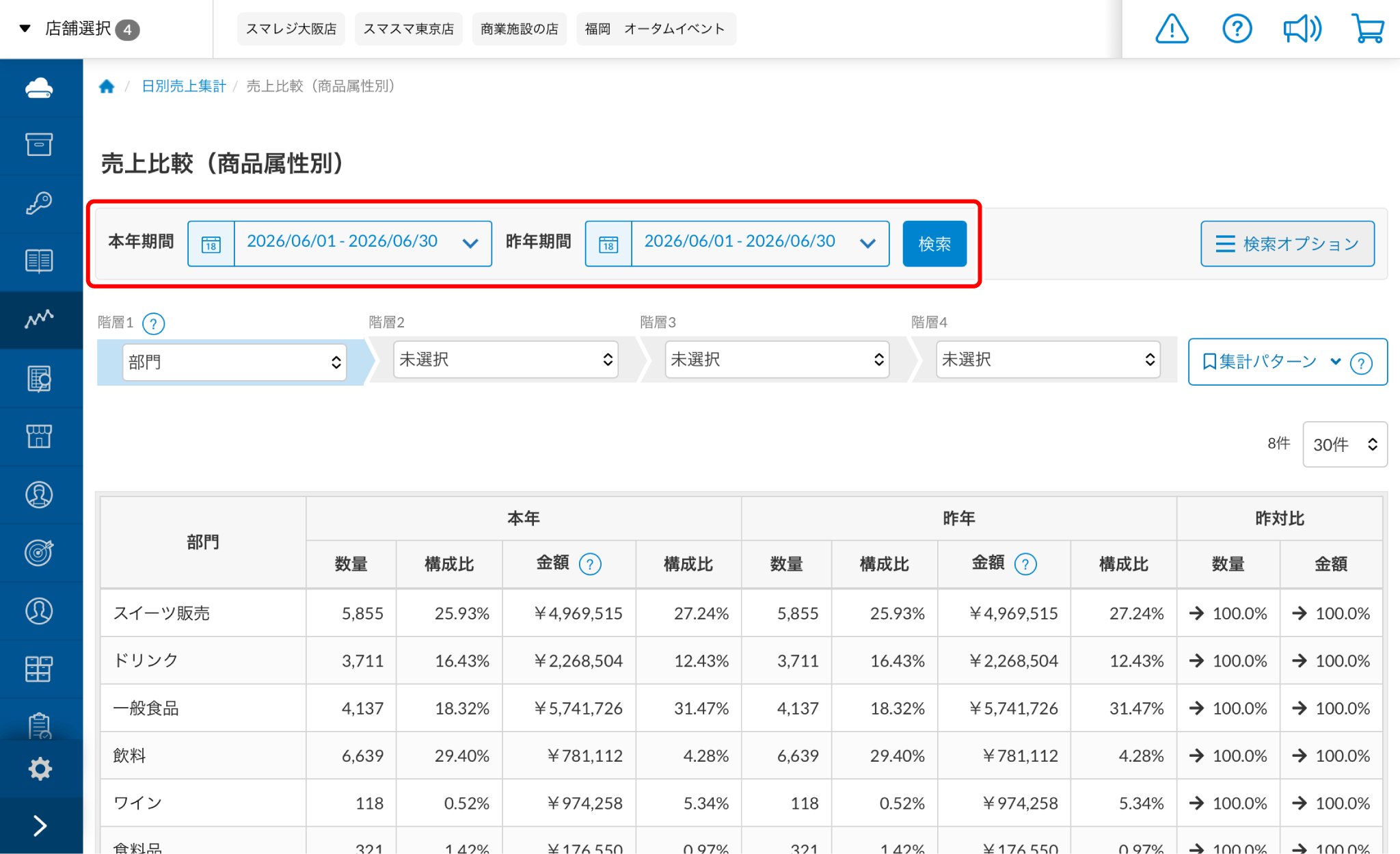Select the sales analysis chart sidebar icon
This screenshot has width=1400, height=854.
[x=40, y=319]
